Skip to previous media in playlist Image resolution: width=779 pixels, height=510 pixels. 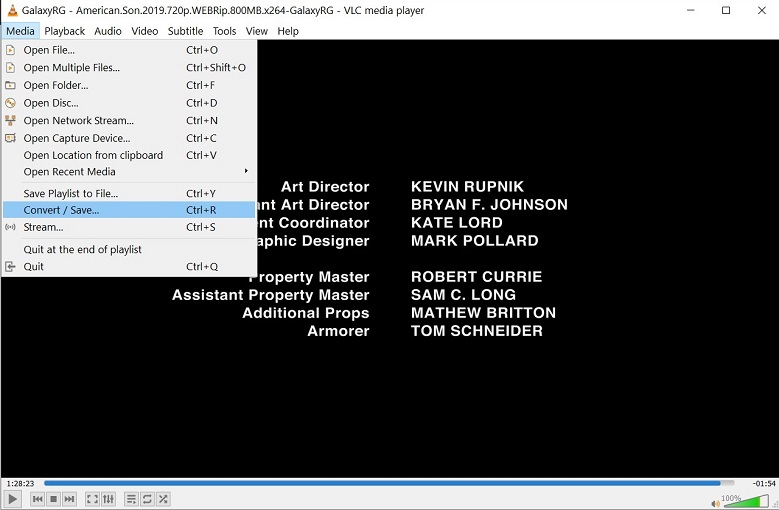(x=37, y=499)
